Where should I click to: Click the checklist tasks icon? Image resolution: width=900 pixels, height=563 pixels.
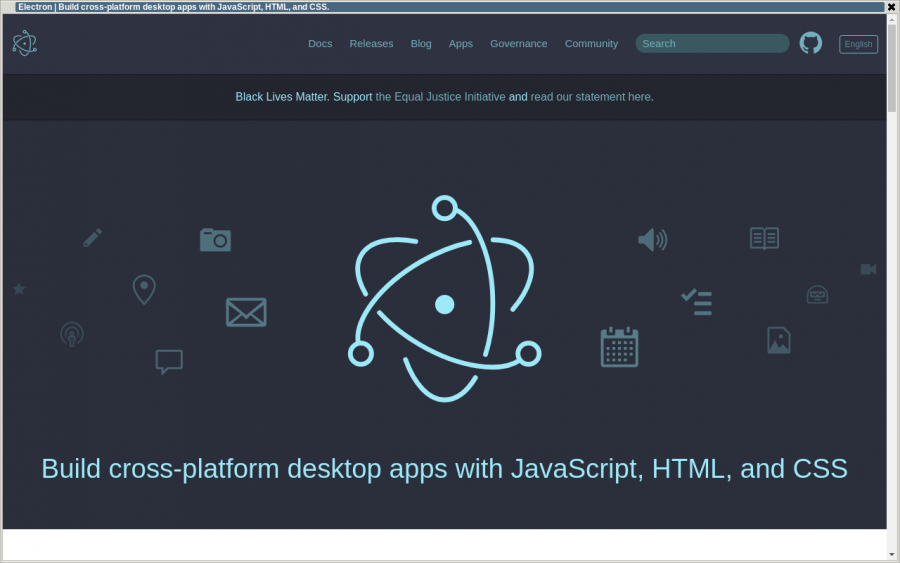pos(696,302)
